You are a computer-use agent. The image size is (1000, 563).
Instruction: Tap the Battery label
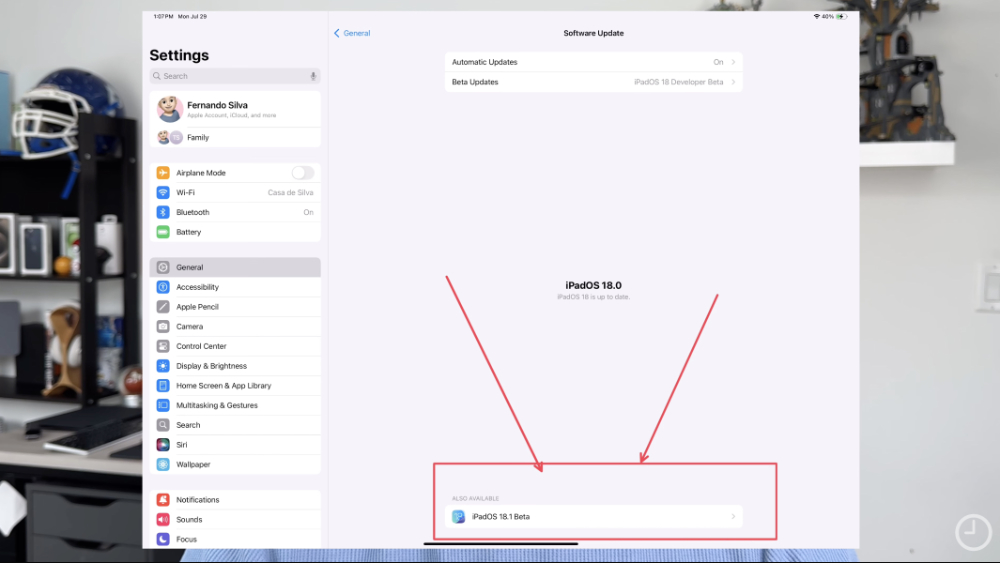click(189, 232)
